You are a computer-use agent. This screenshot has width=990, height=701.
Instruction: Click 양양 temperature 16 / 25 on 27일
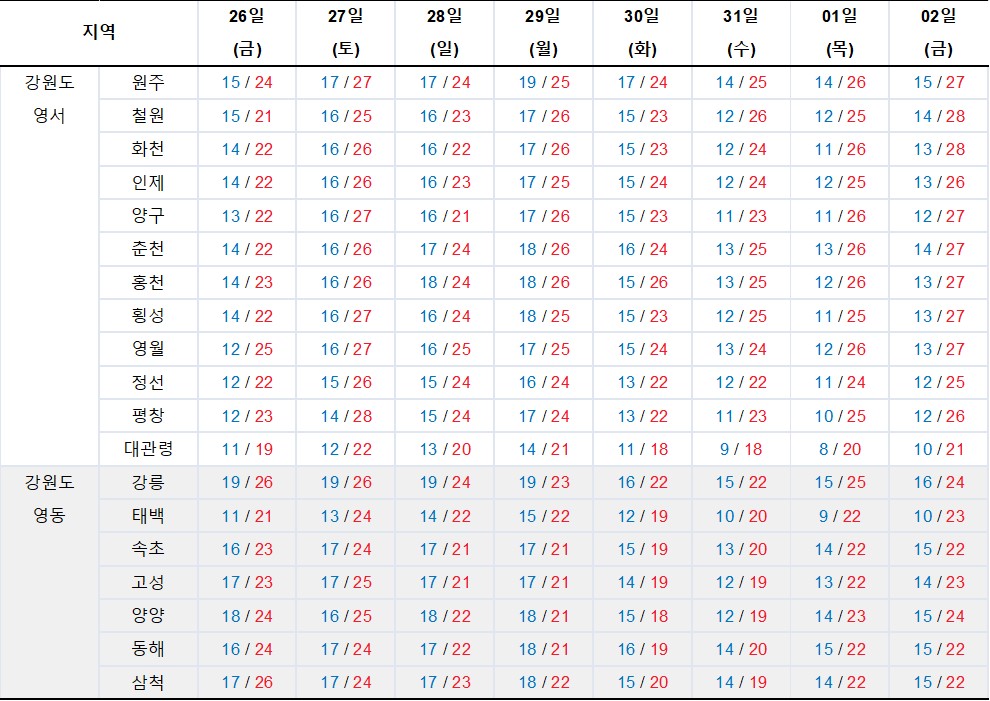[345, 616]
